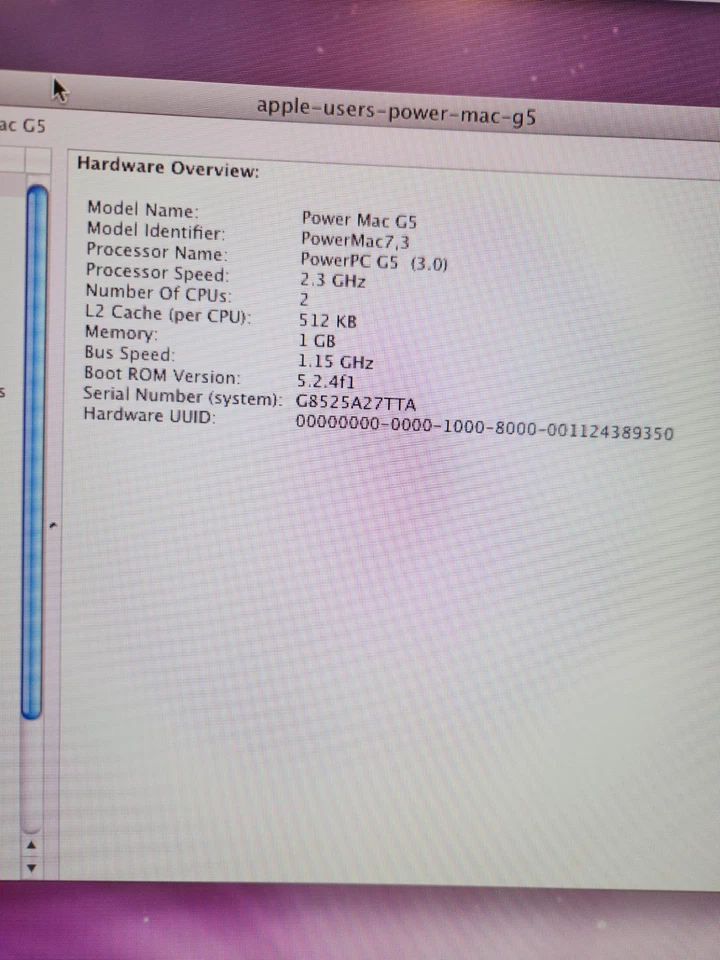Viewport: 720px width, 960px height.
Task: Select the Power Mac G5 value
Action: [x=359, y=220]
